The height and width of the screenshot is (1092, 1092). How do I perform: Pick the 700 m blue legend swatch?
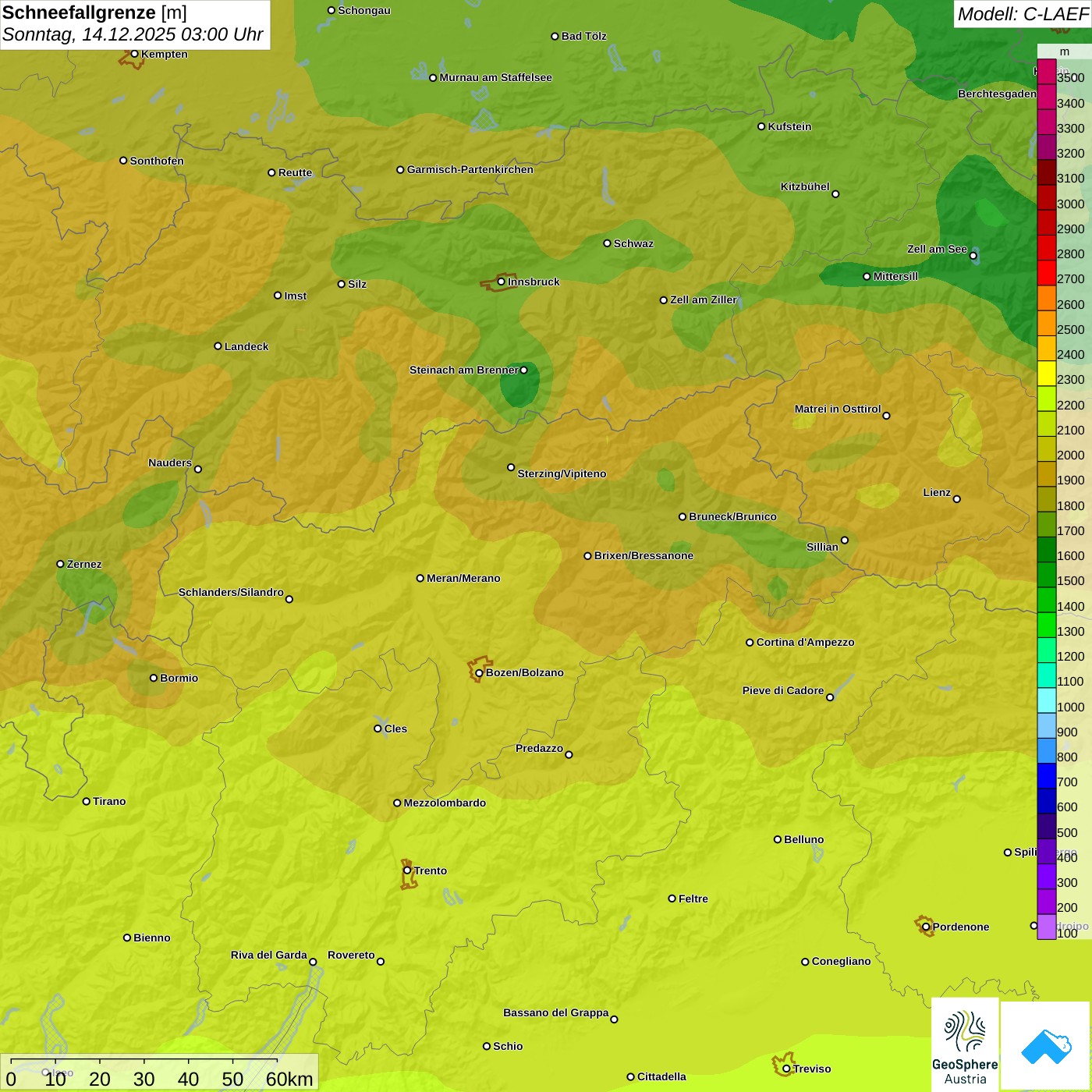1046,776
